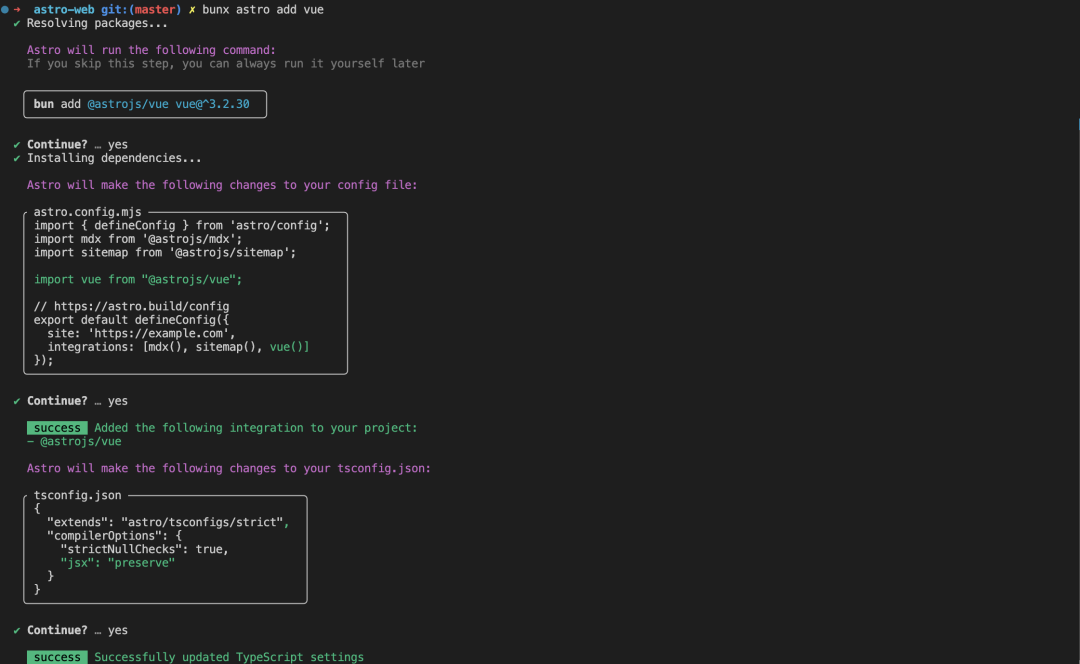The width and height of the screenshot is (1080, 664).
Task: Click 'Successfully updated TypeScript settings' message
Action: pyautogui.click(x=229, y=657)
